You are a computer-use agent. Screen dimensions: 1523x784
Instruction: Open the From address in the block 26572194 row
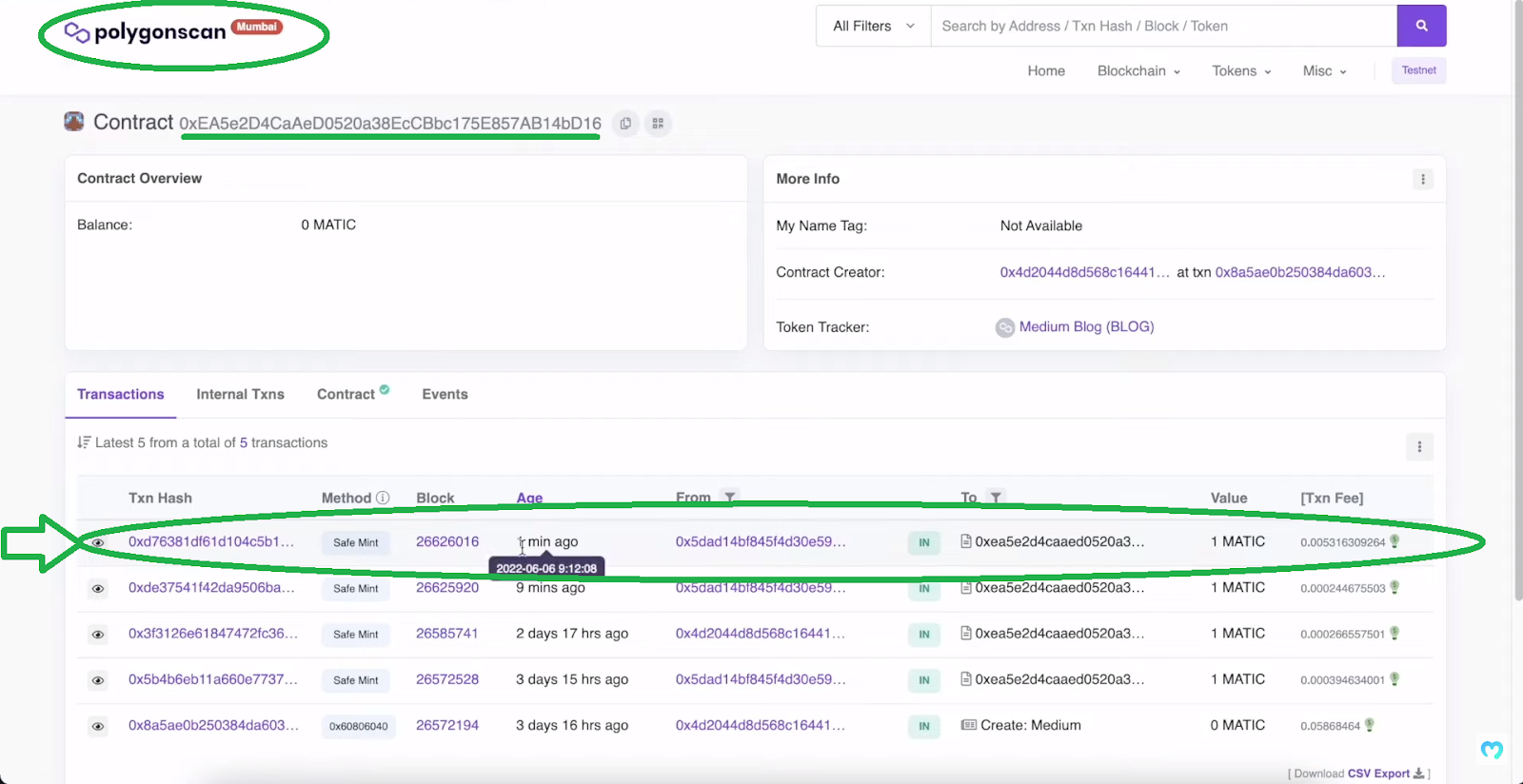[x=761, y=725]
